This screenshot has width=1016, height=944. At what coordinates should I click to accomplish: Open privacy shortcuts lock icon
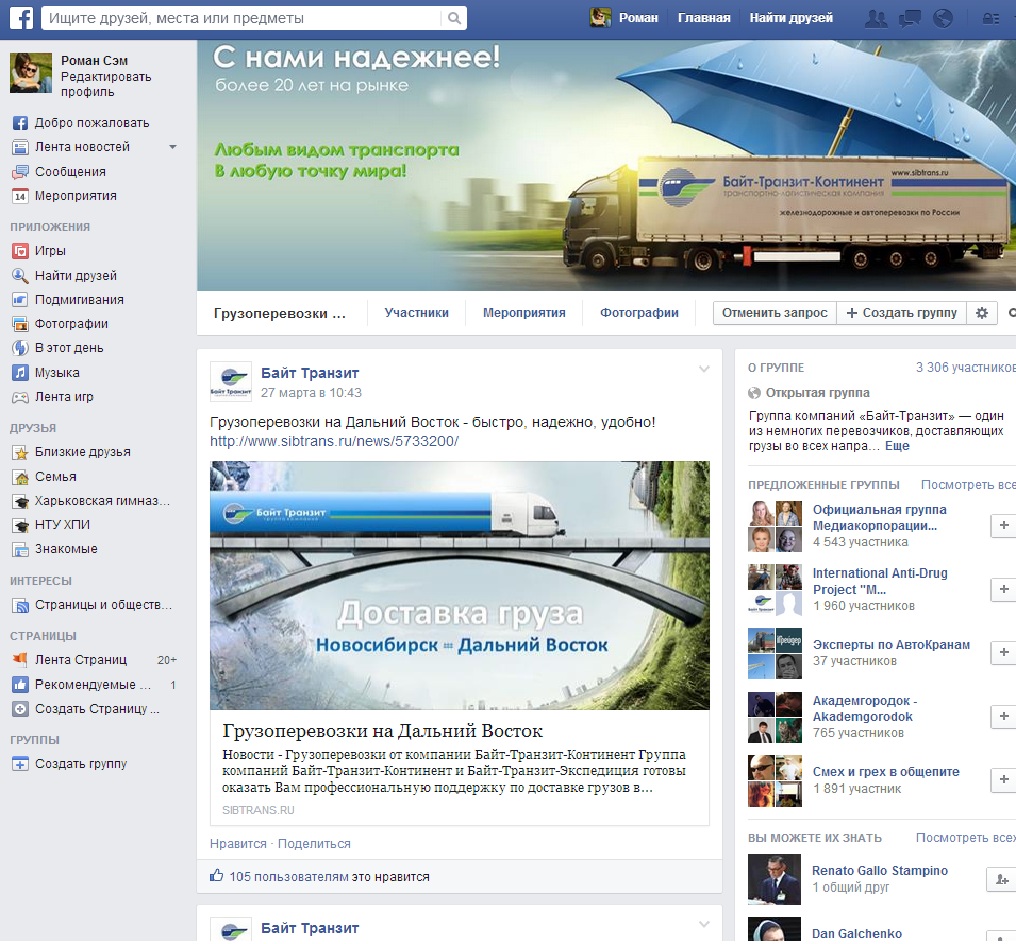tap(991, 18)
